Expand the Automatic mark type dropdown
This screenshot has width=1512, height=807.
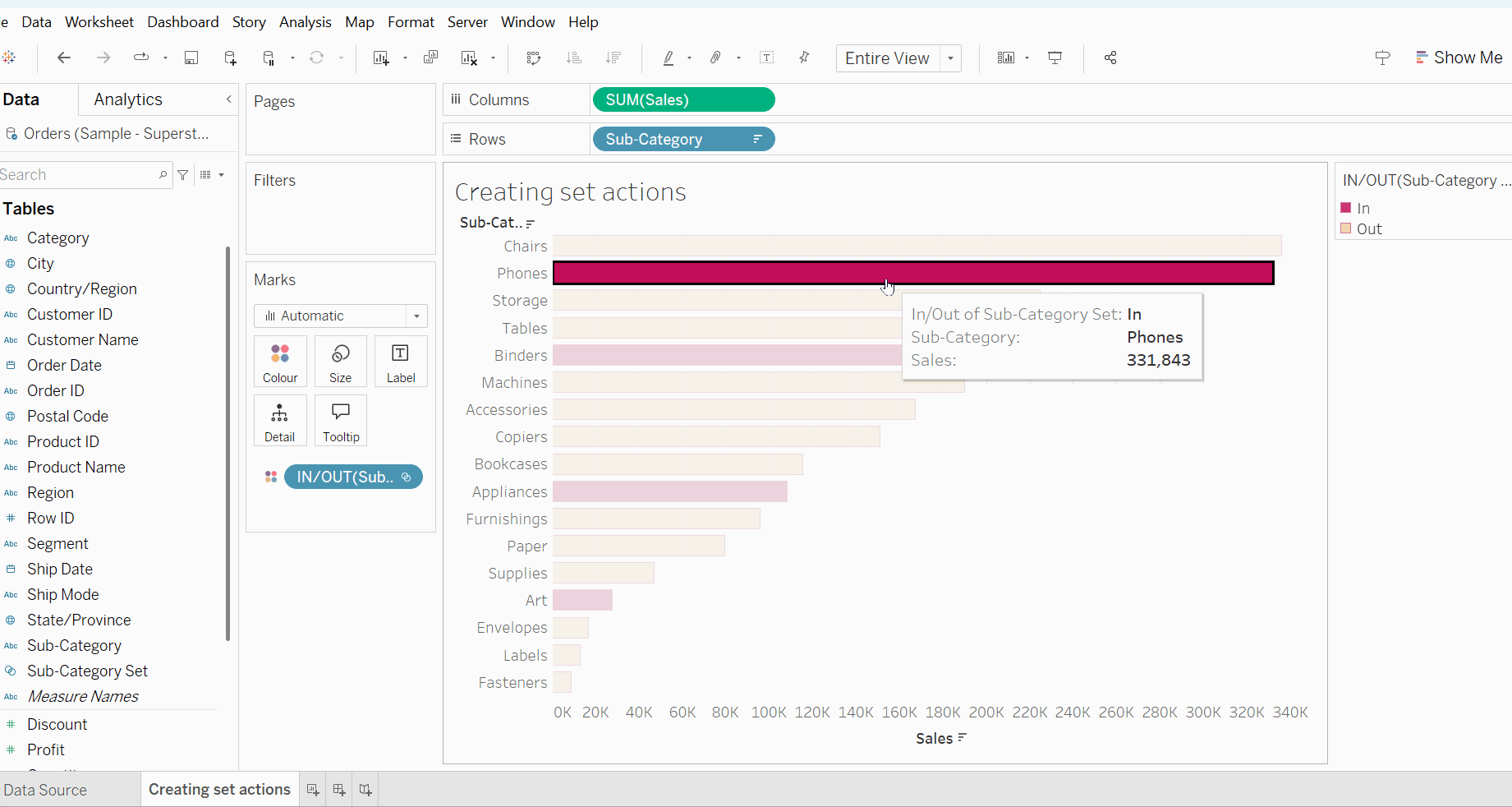click(416, 316)
